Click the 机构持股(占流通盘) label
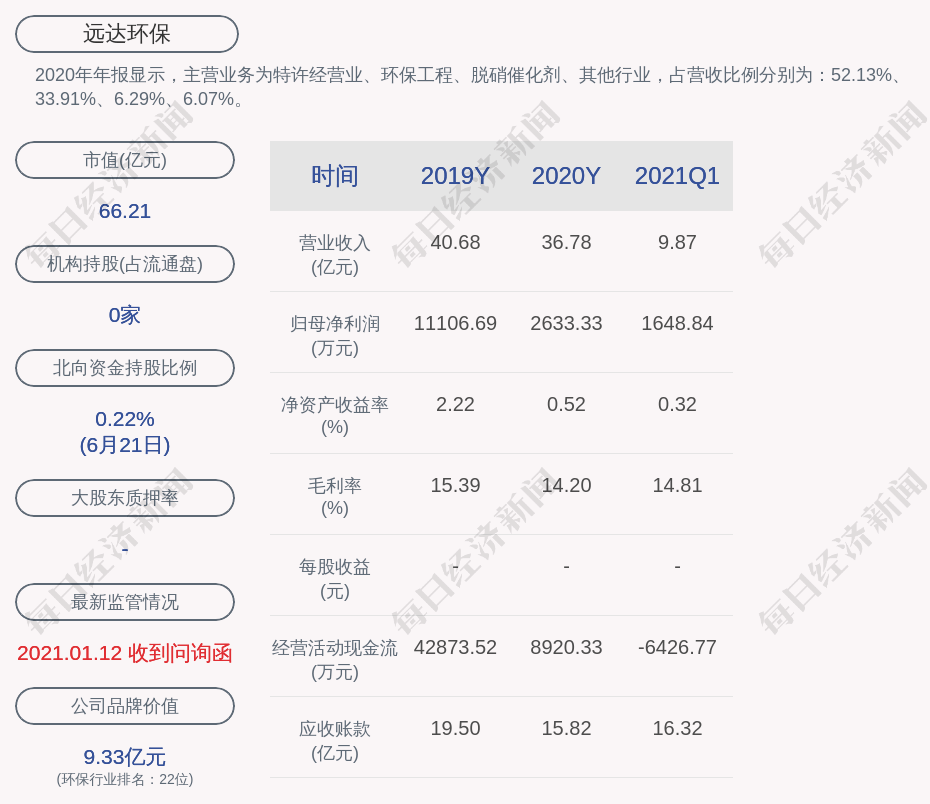This screenshot has width=930, height=804. point(125,263)
